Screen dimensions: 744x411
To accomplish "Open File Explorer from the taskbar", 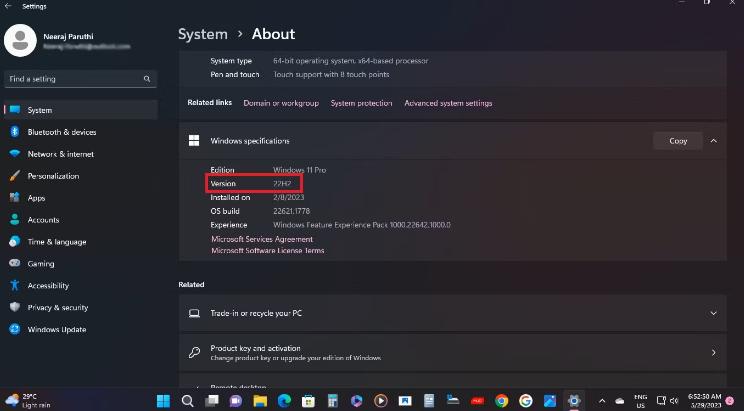I will 260,401.
